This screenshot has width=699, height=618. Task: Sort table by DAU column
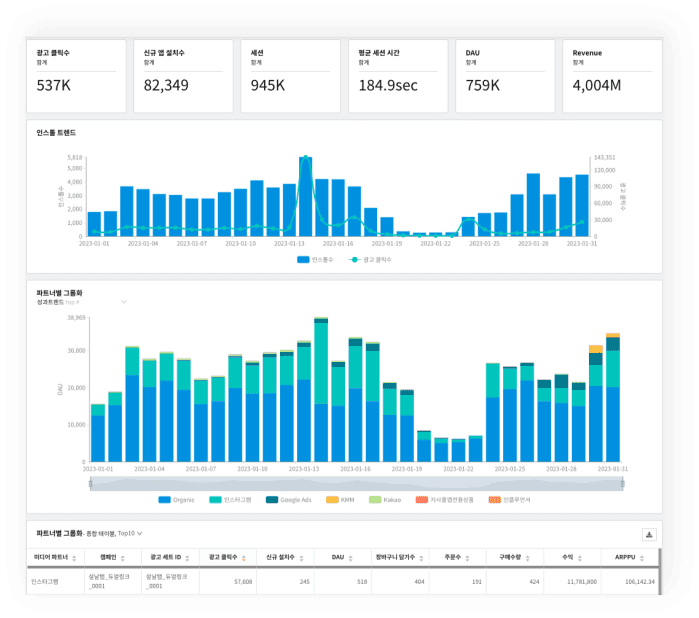[350, 558]
